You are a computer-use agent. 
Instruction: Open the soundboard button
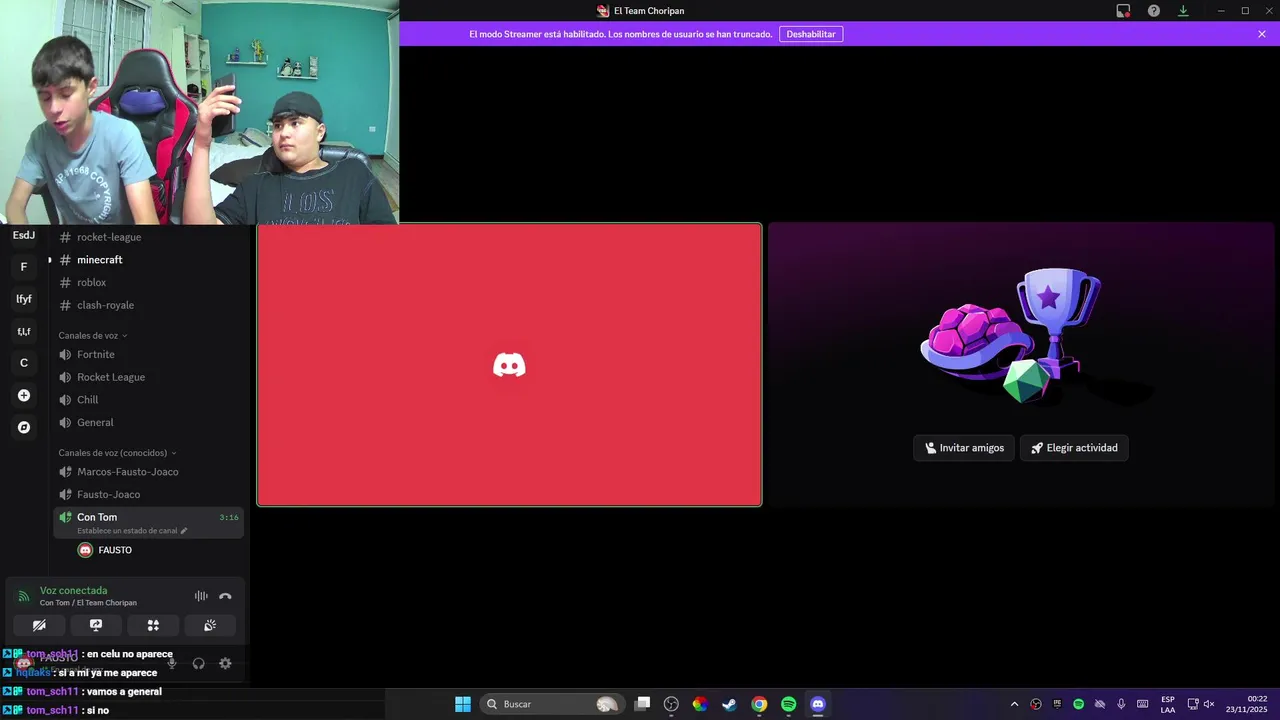pos(210,625)
